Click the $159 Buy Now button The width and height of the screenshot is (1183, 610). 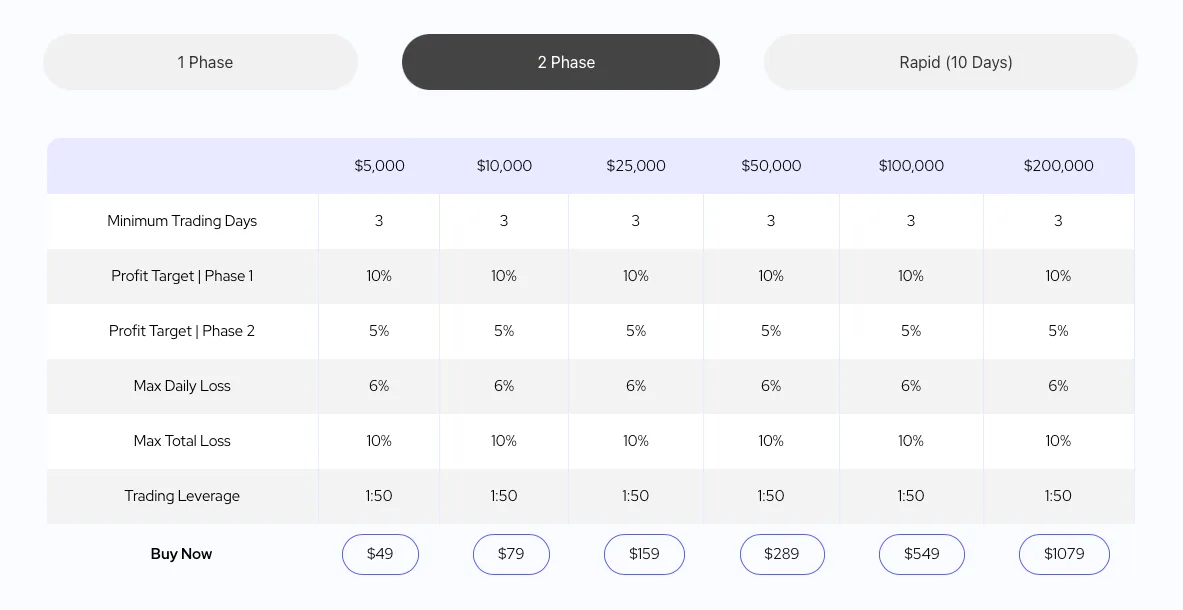coord(644,554)
